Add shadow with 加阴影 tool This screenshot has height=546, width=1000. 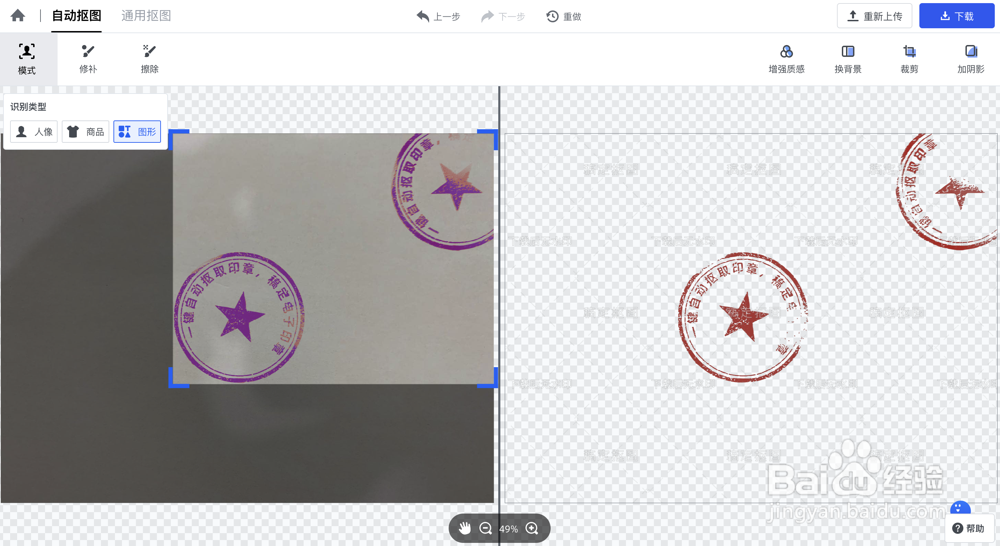(x=971, y=59)
